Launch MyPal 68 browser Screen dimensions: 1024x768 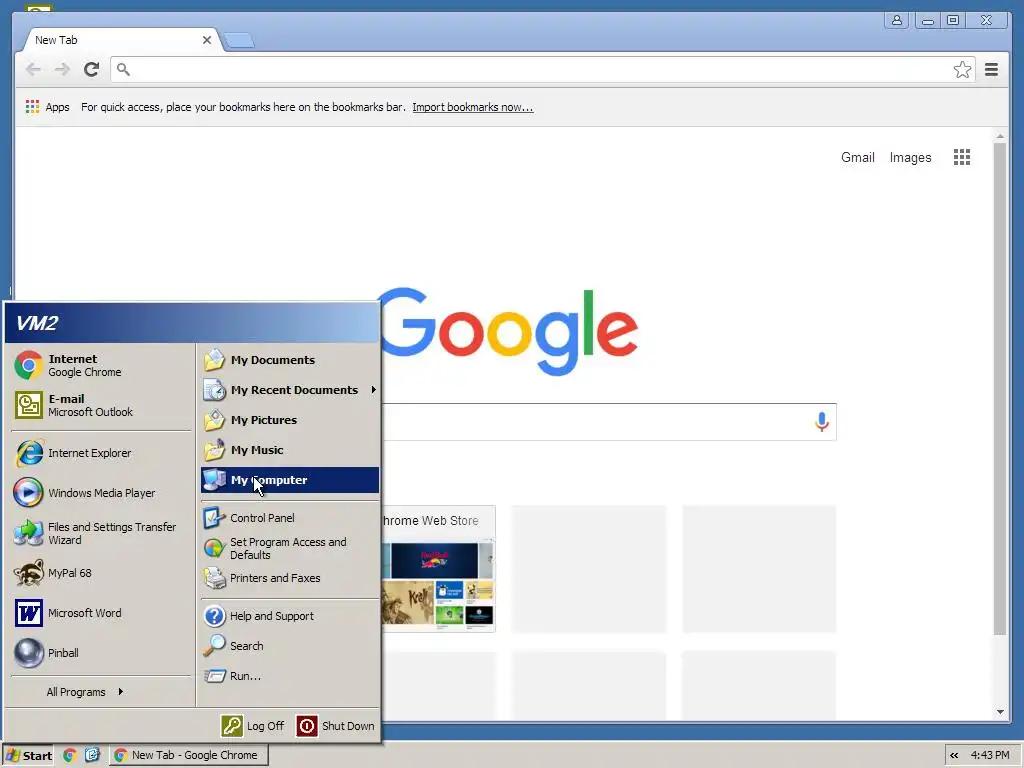click(101, 573)
